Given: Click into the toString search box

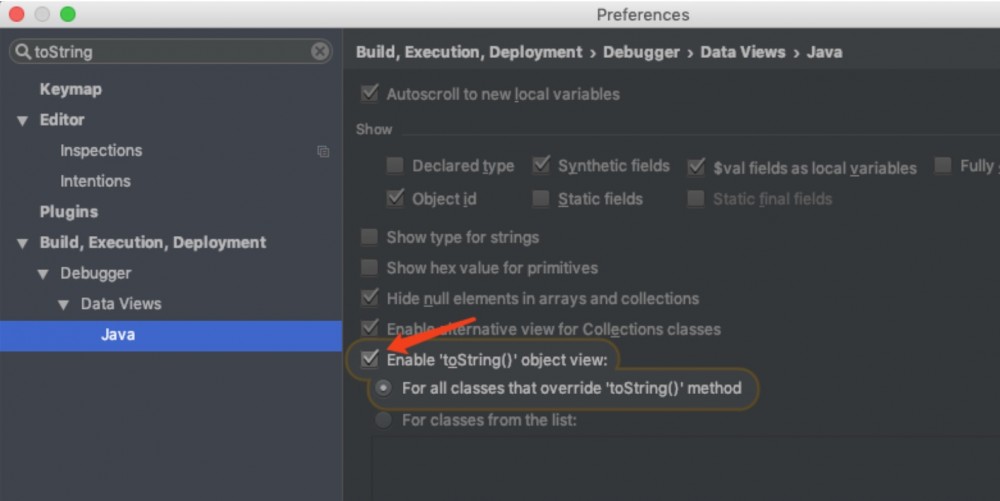Looking at the screenshot, I should 170,52.
